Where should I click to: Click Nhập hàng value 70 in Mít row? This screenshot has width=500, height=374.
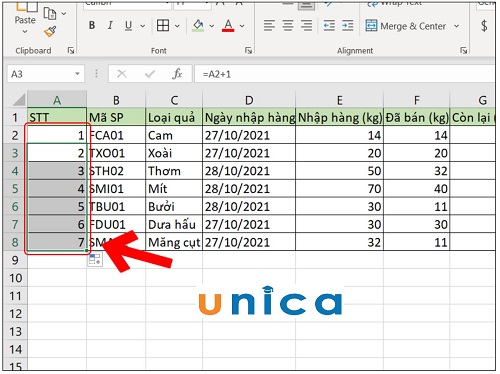[x=340, y=189]
